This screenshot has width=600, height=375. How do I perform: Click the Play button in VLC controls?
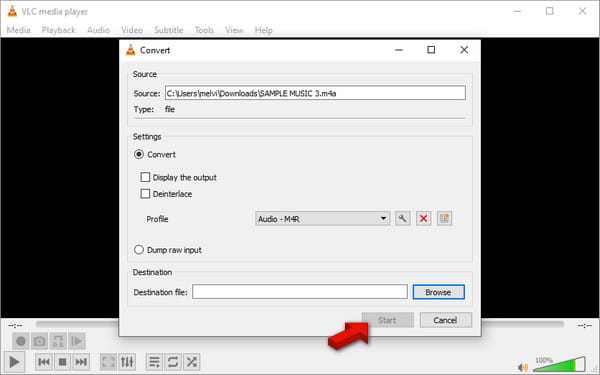[14, 362]
